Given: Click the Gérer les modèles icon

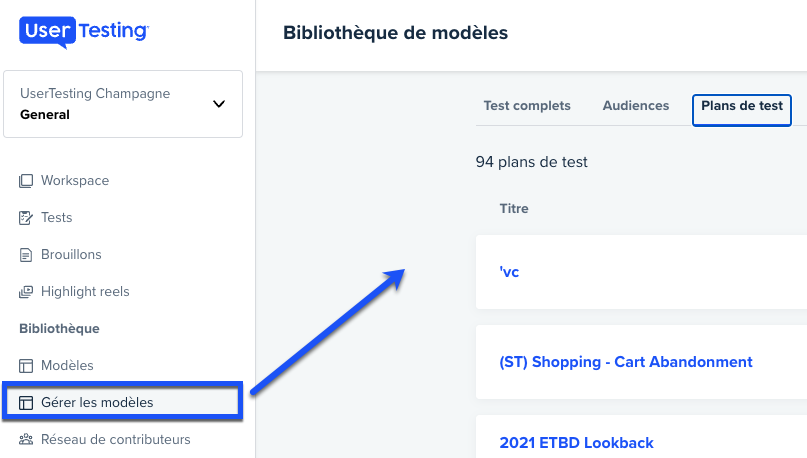Looking at the screenshot, I should [26, 402].
